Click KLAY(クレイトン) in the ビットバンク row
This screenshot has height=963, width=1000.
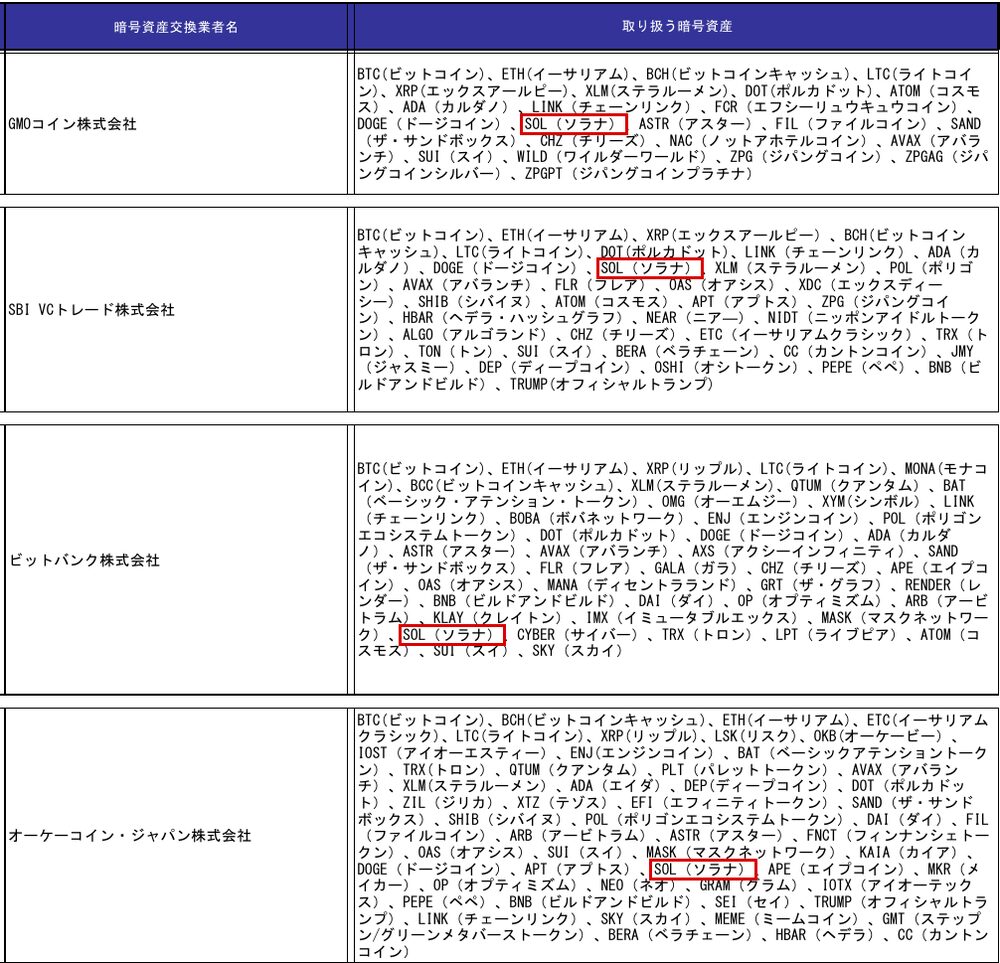497,618
